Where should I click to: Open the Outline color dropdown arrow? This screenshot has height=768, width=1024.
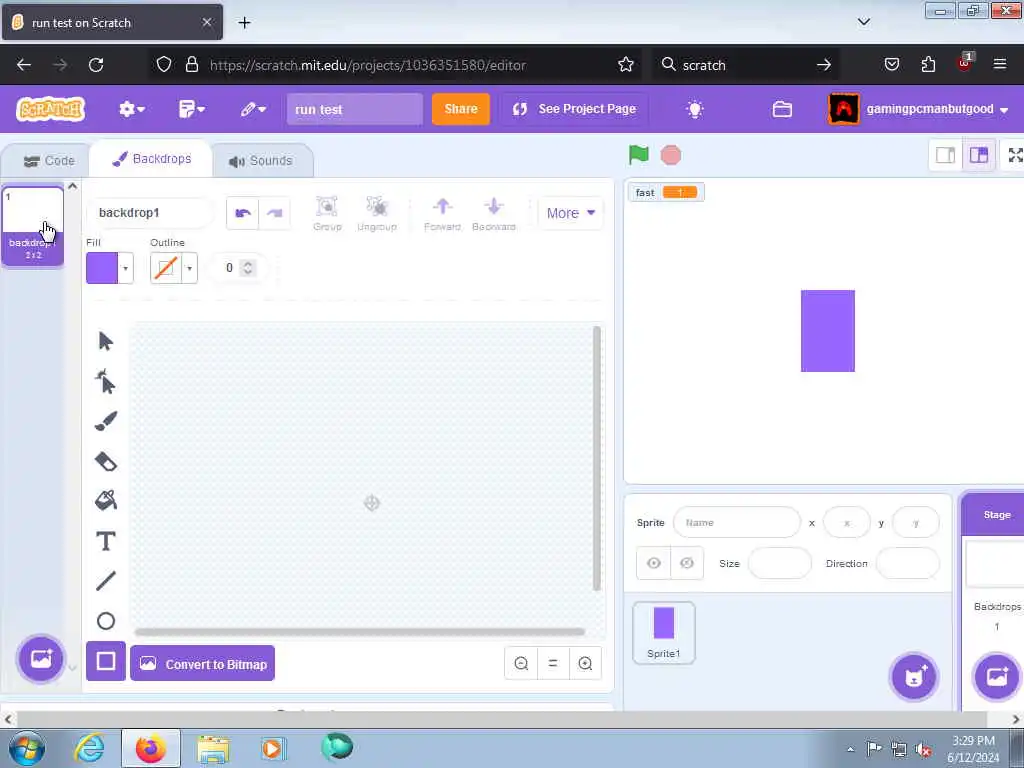[x=189, y=268]
